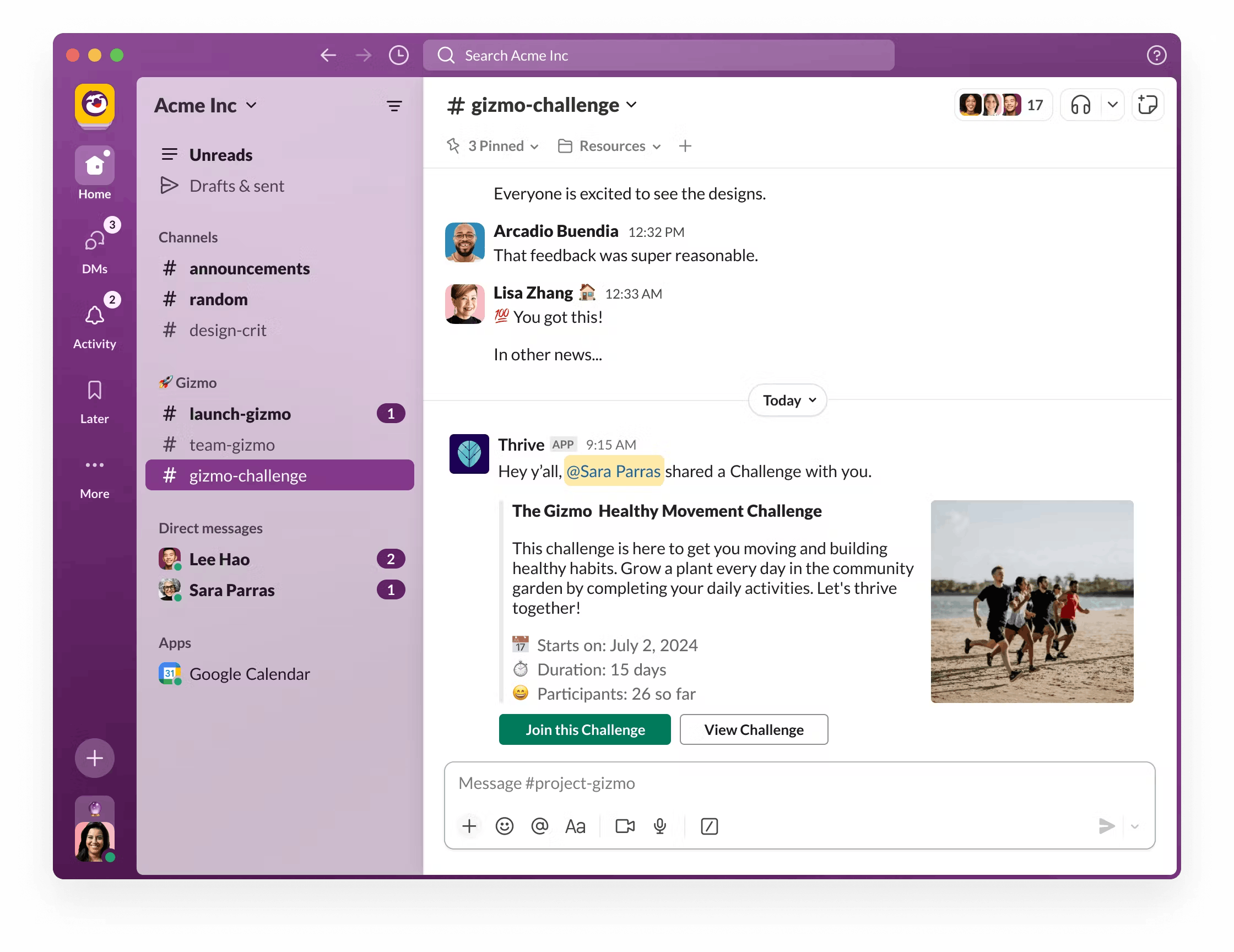This screenshot has height=952, width=1234.
Task: Click the composer plus attachment icon
Action: pyautogui.click(x=469, y=826)
